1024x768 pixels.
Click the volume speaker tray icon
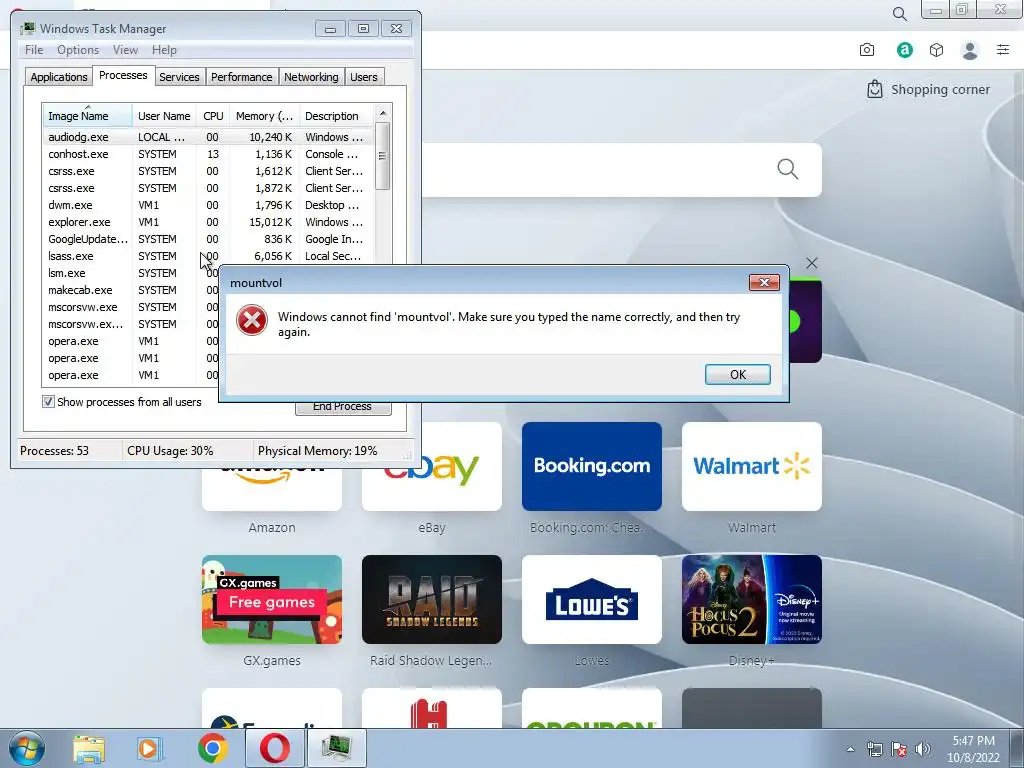point(923,749)
